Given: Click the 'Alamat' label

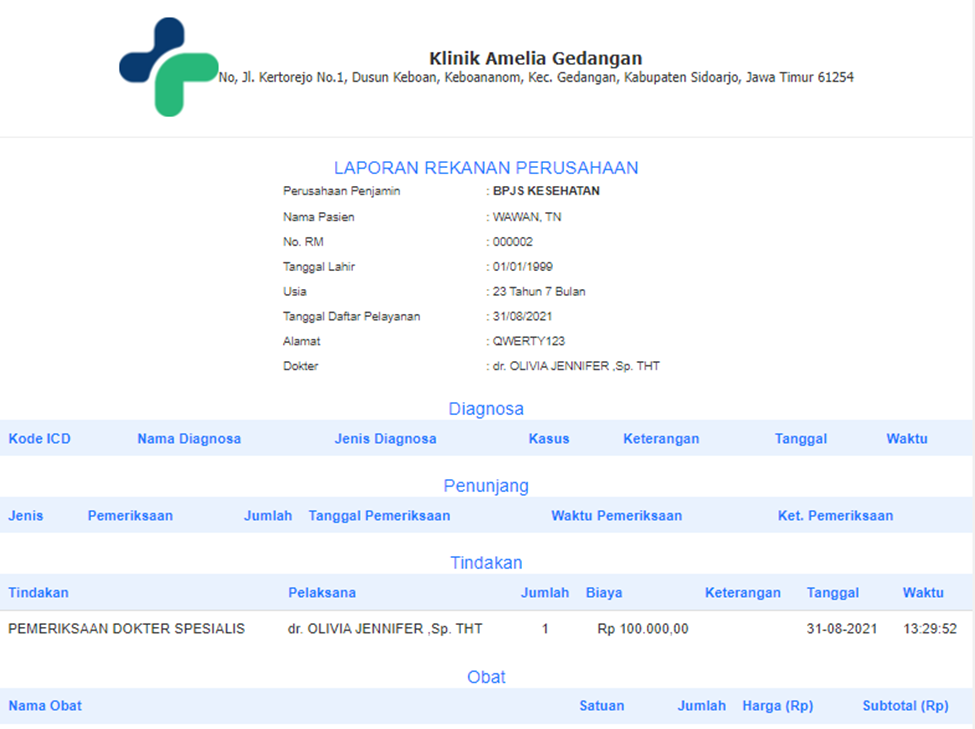Looking at the screenshot, I should click(302, 341).
